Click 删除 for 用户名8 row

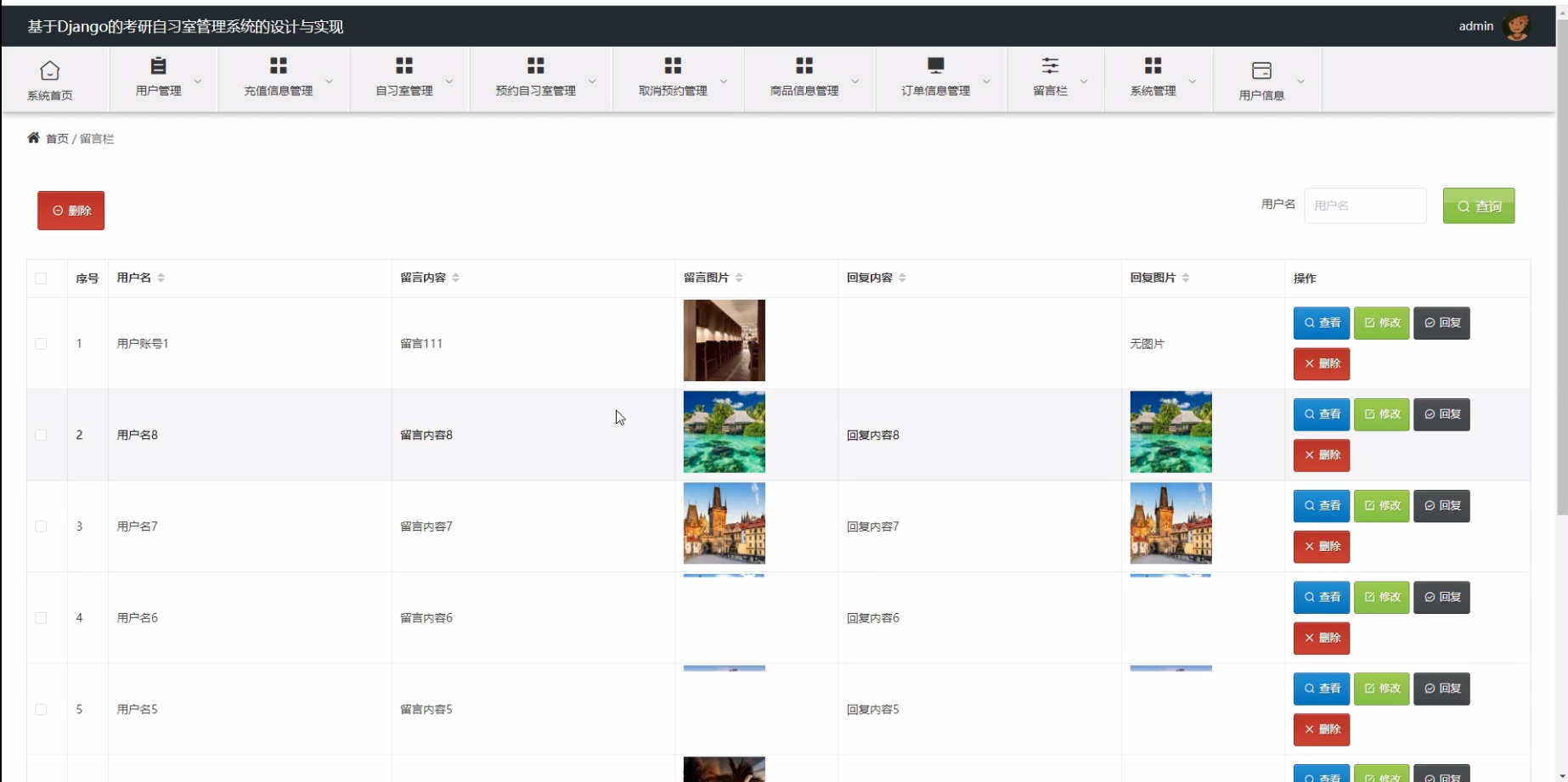pos(1322,455)
